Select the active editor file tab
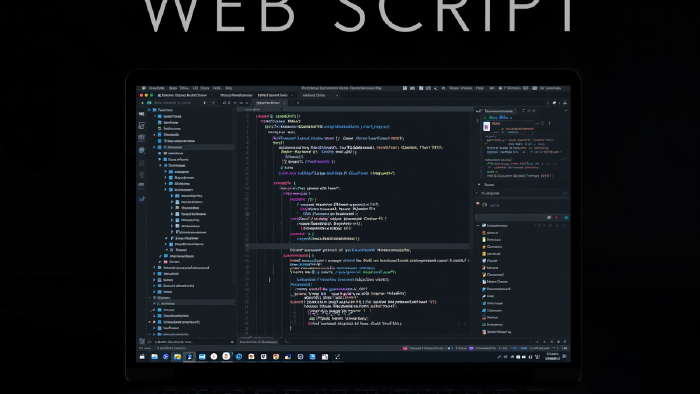700x394 pixels. click(268, 103)
